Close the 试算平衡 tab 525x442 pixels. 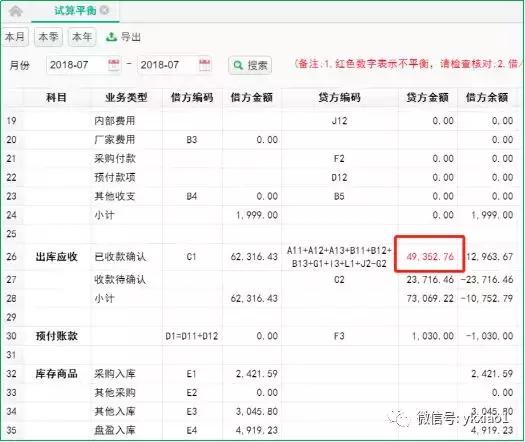(x=105, y=10)
